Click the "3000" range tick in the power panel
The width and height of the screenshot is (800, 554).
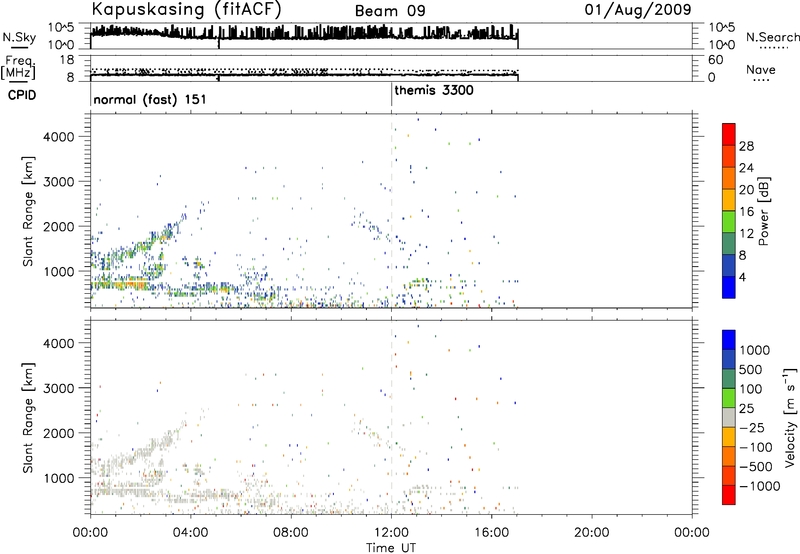tap(59, 182)
